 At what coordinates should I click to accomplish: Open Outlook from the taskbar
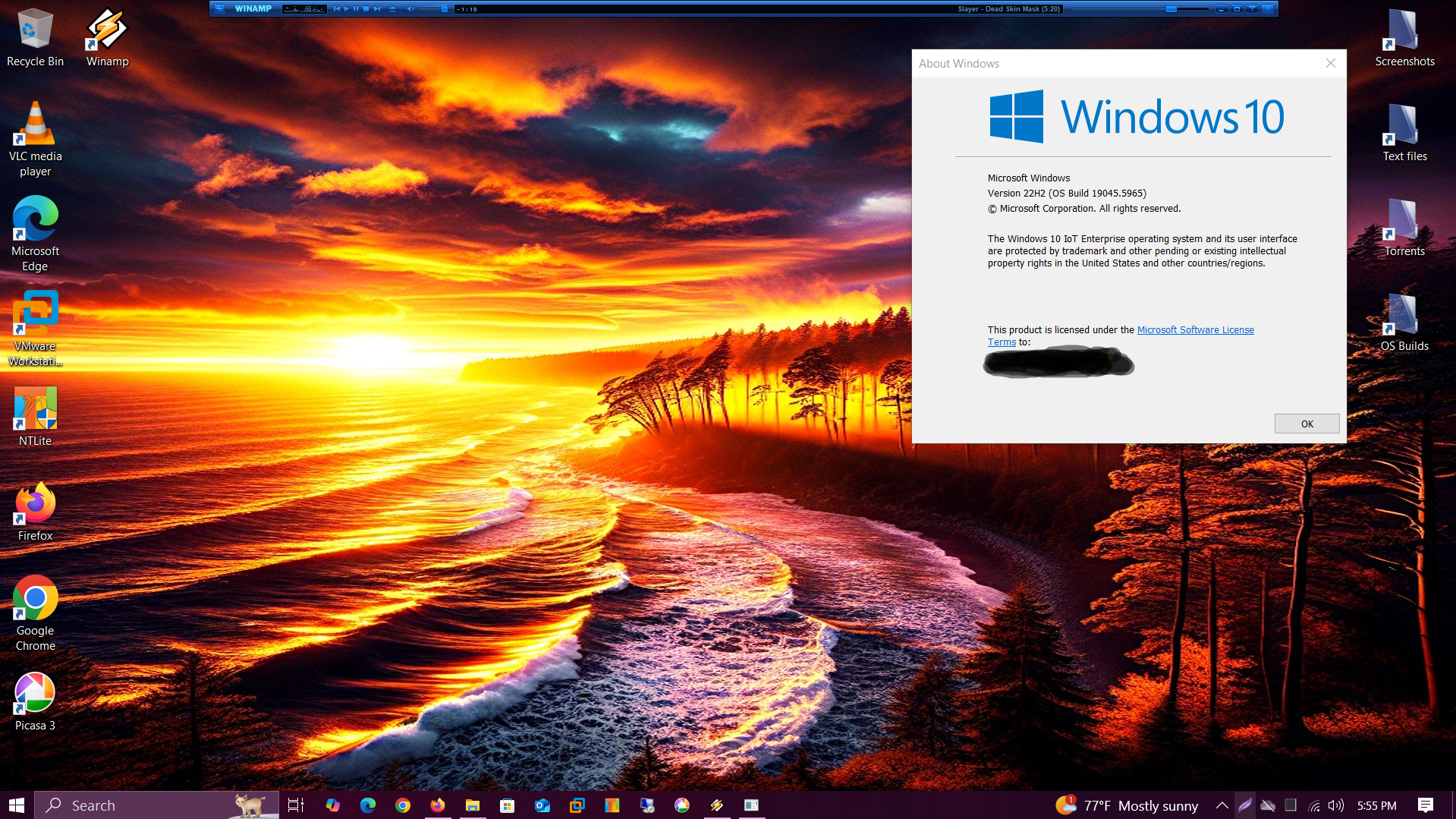542,805
